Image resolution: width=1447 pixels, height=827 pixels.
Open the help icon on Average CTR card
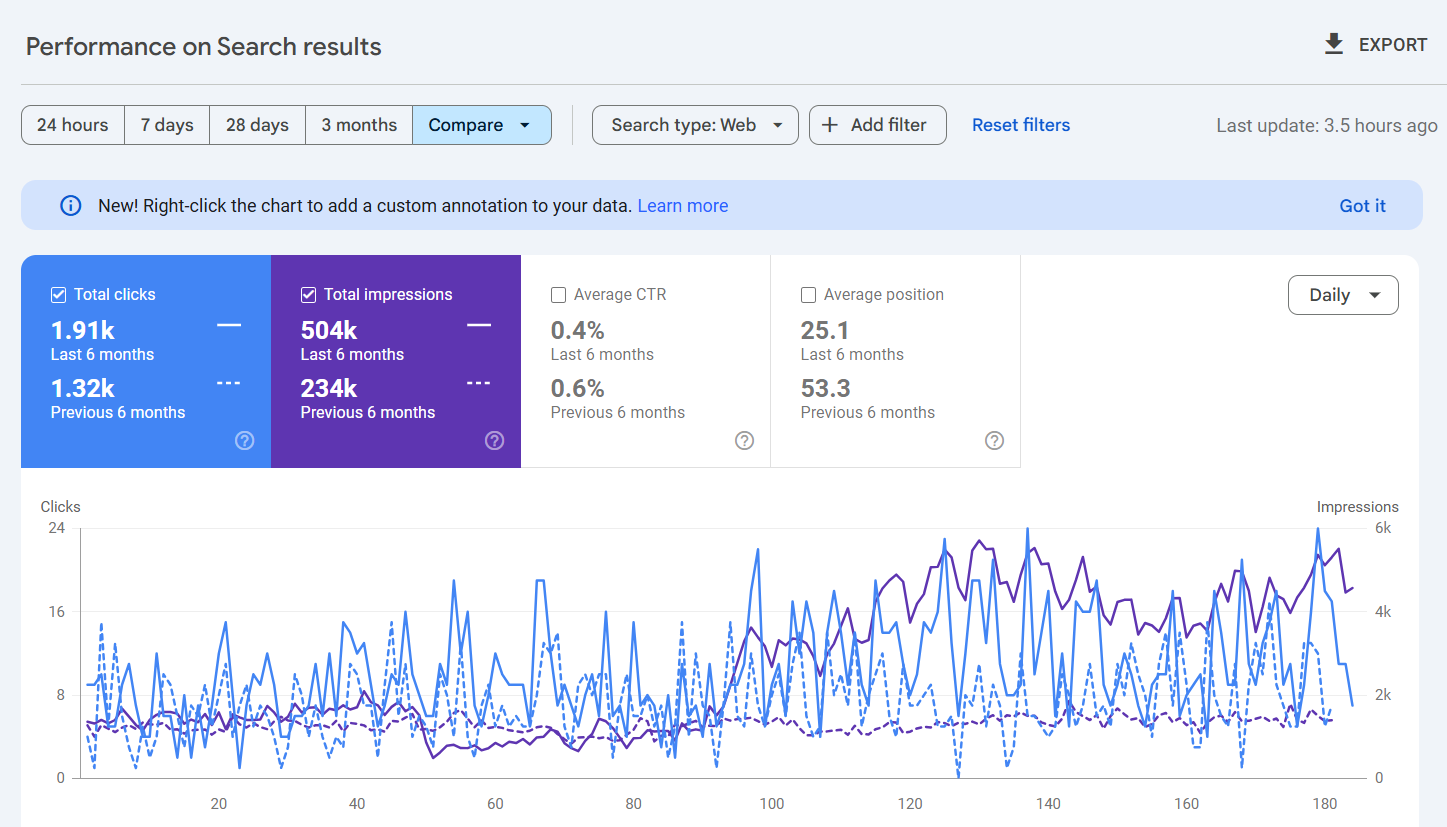(x=744, y=440)
